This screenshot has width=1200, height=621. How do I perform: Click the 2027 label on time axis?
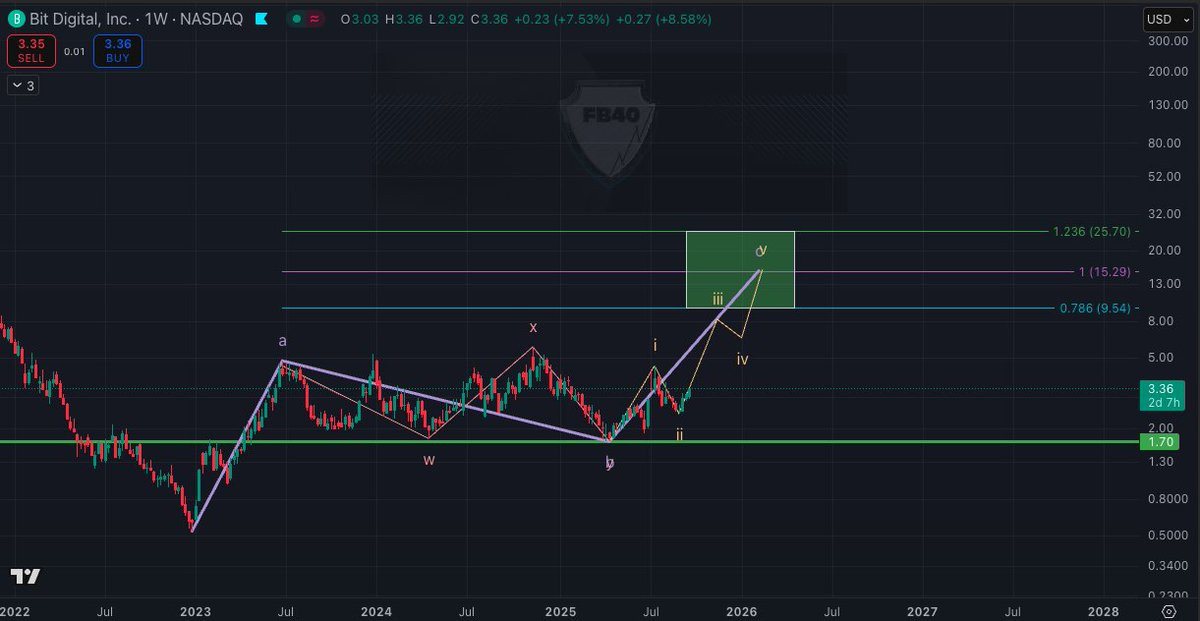point(922,610)
